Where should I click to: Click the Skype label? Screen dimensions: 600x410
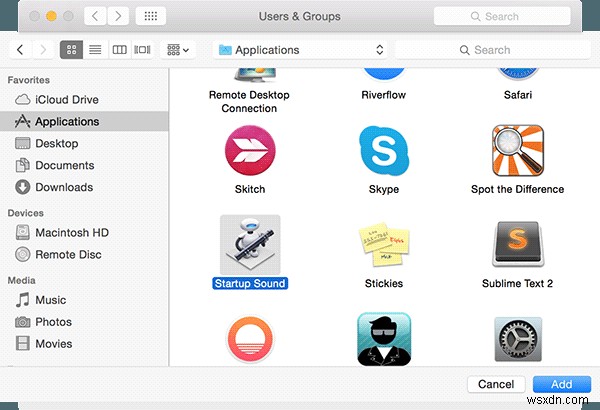pos(384,189)
